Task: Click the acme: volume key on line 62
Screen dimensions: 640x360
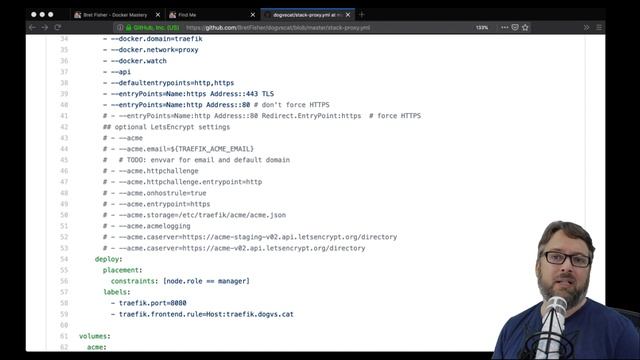Action: (x=97, y=347)
